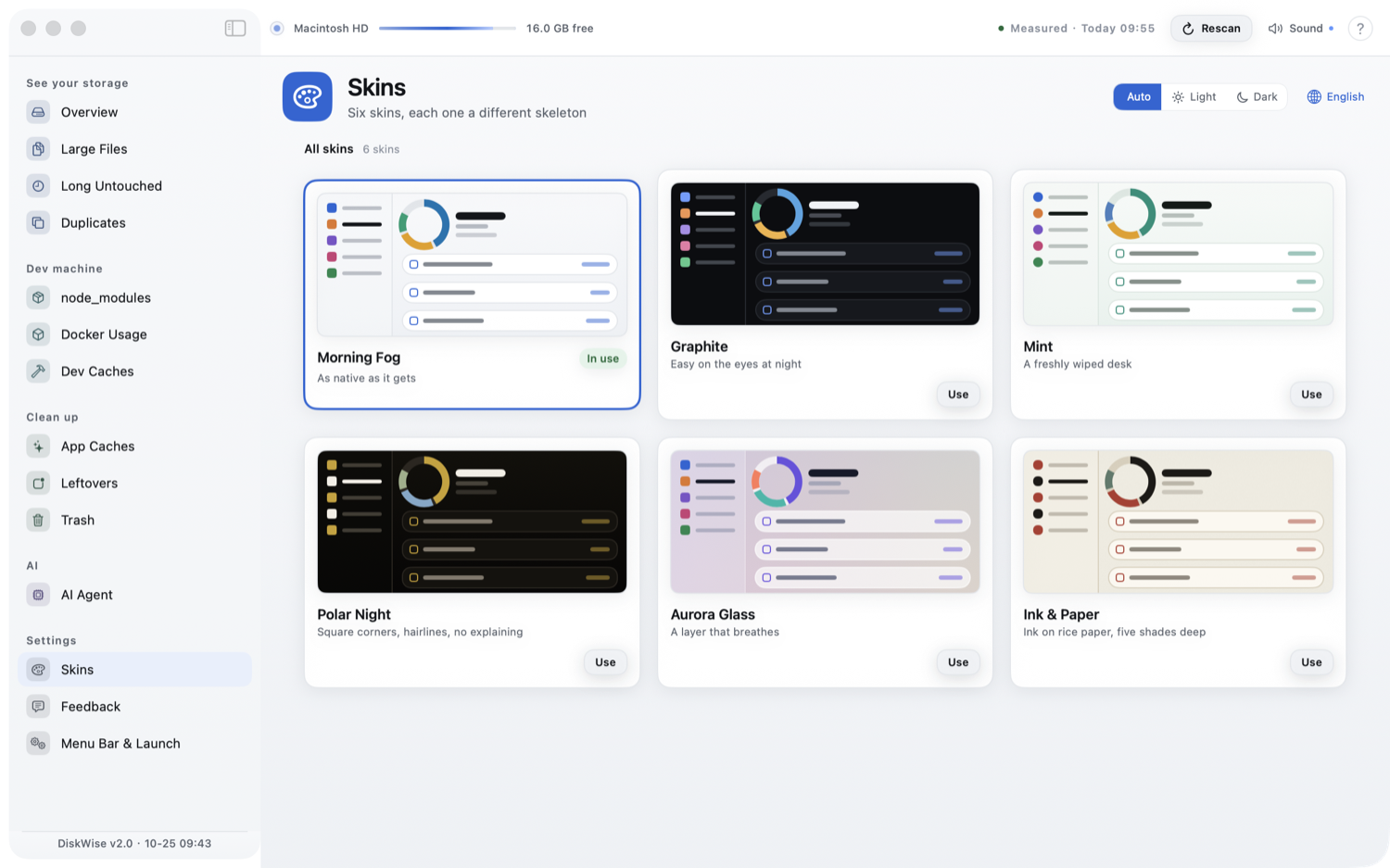Viewport: 1390px width, 868px height.
Task: Click the Aurora Glass preview thumbnail
Action: [x=825, y=522]
